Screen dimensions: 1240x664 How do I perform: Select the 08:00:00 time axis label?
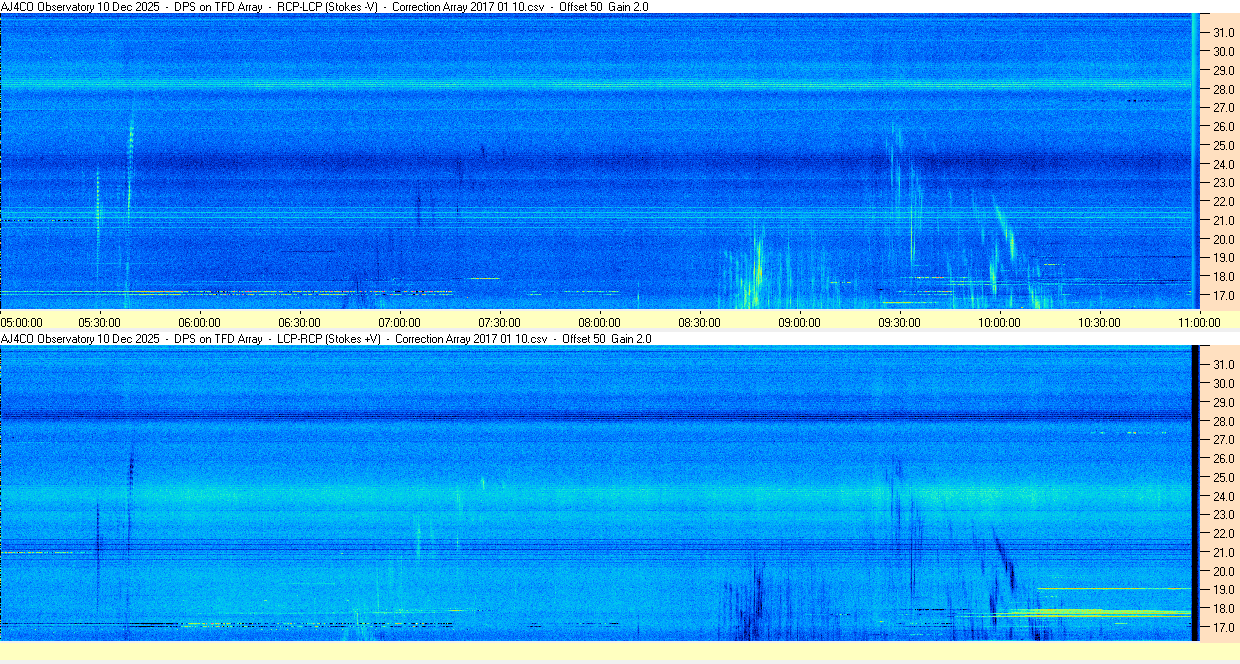coord(600,322)
